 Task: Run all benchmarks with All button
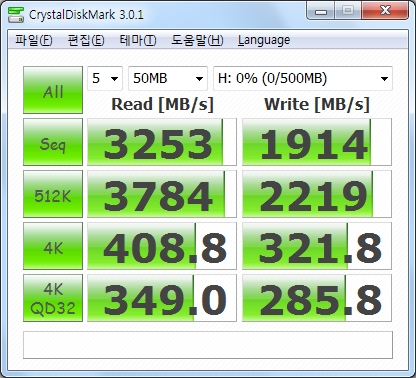click(x=53, y=90)
